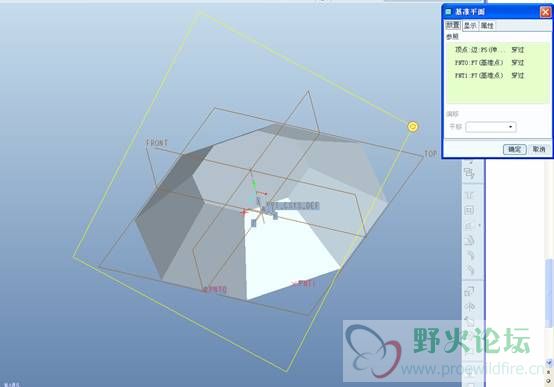This screenshot has height=387, width=554.
Task: Select the Rib tool icon
Action: (x=469, y=225)
